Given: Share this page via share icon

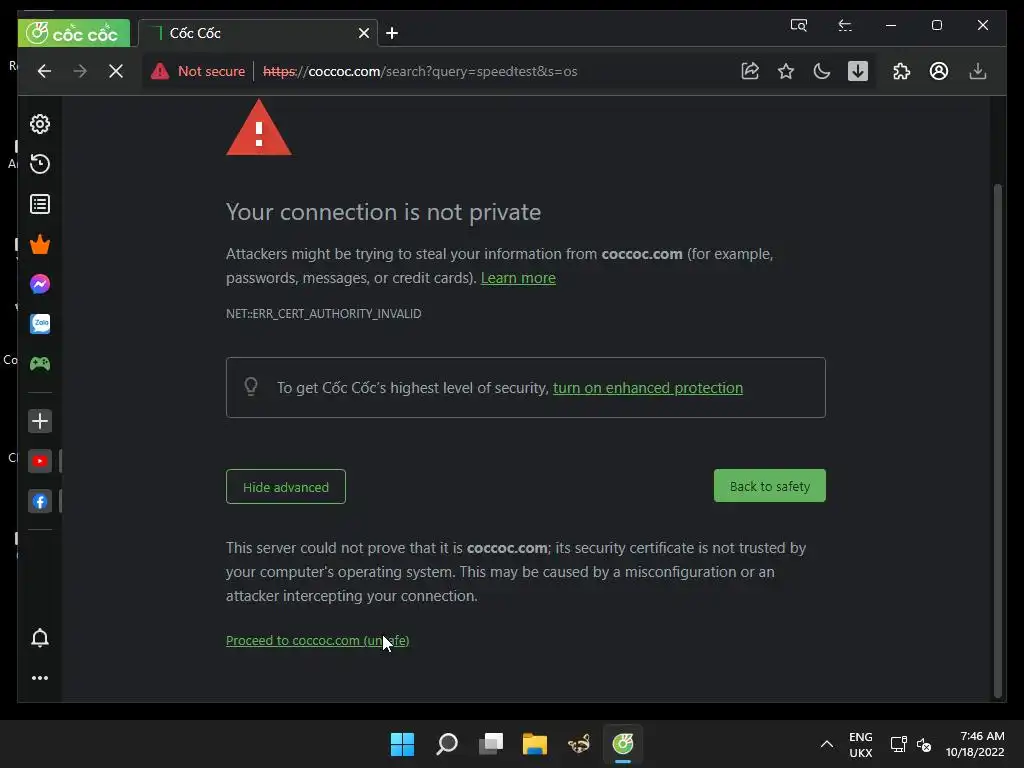Looking at the screenshot, I should (750, 71).
